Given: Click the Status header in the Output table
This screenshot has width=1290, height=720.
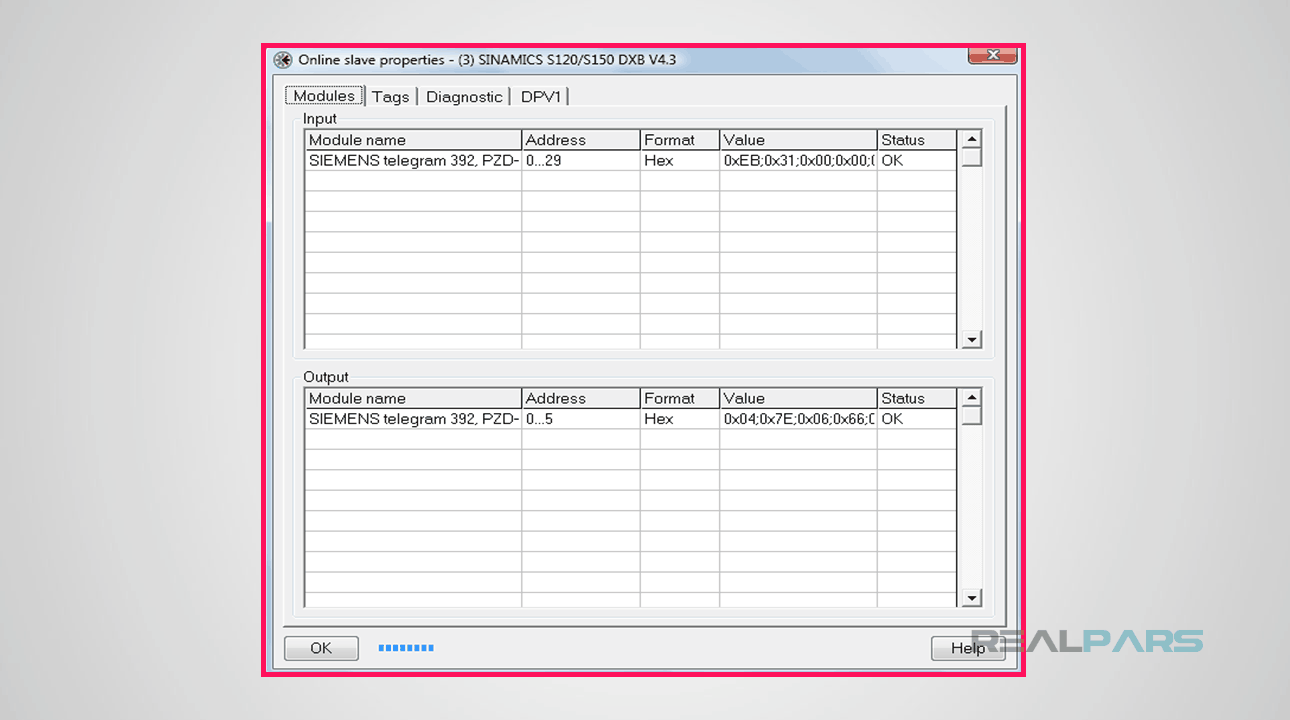Looking at the screenshot, I should click(917, 398).
